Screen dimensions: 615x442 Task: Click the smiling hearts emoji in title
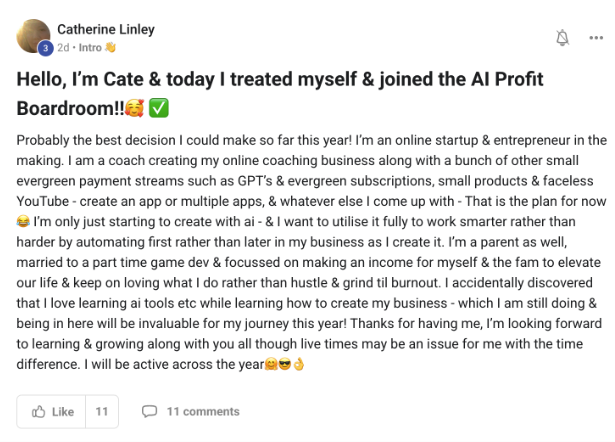click(134, 108)
